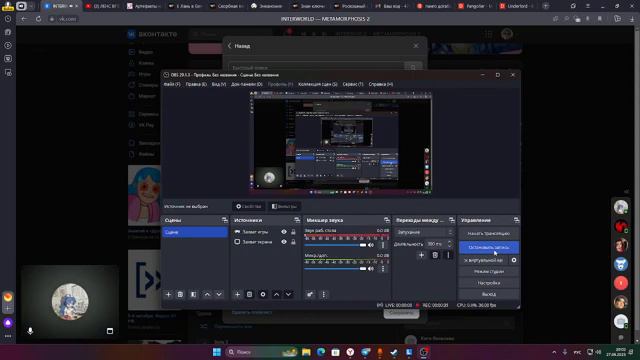640x360 pixels.
Task: Toggle the virtual camera button
Action: click(484, 260)
